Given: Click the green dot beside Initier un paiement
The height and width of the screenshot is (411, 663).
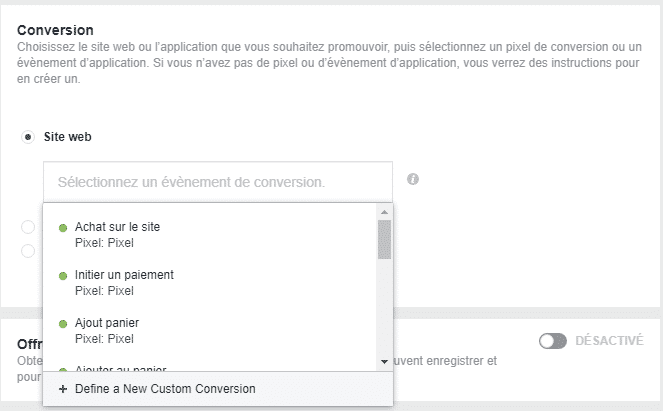Looking at the screenshot, I should 64,275.
